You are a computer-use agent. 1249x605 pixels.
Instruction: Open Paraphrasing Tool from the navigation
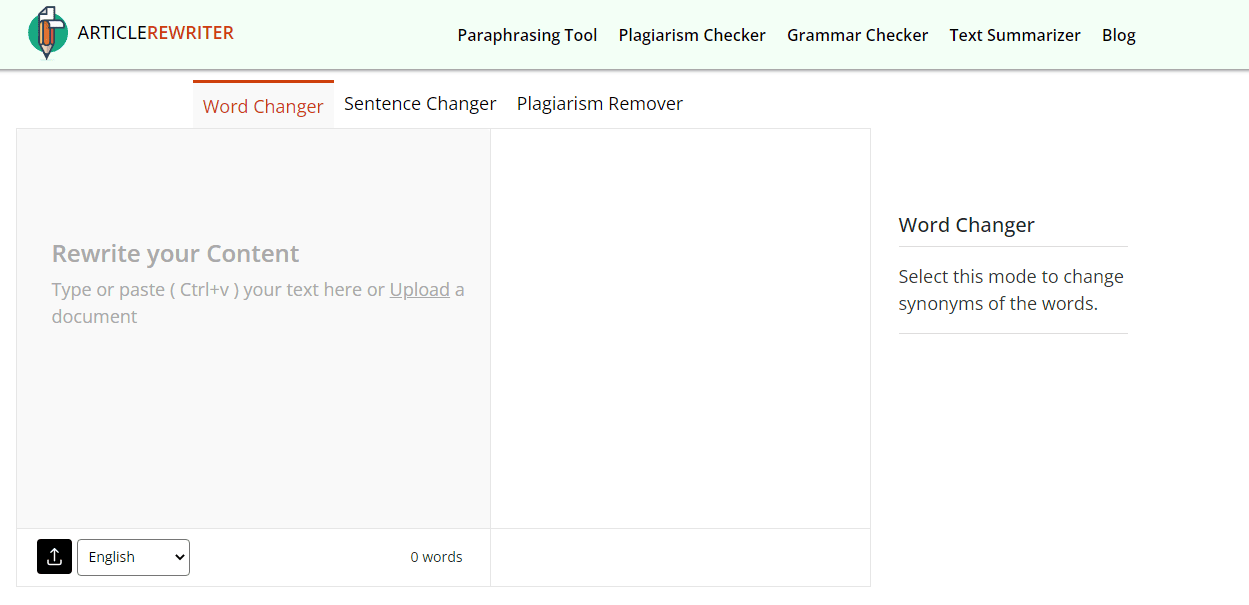coord(527,35)
